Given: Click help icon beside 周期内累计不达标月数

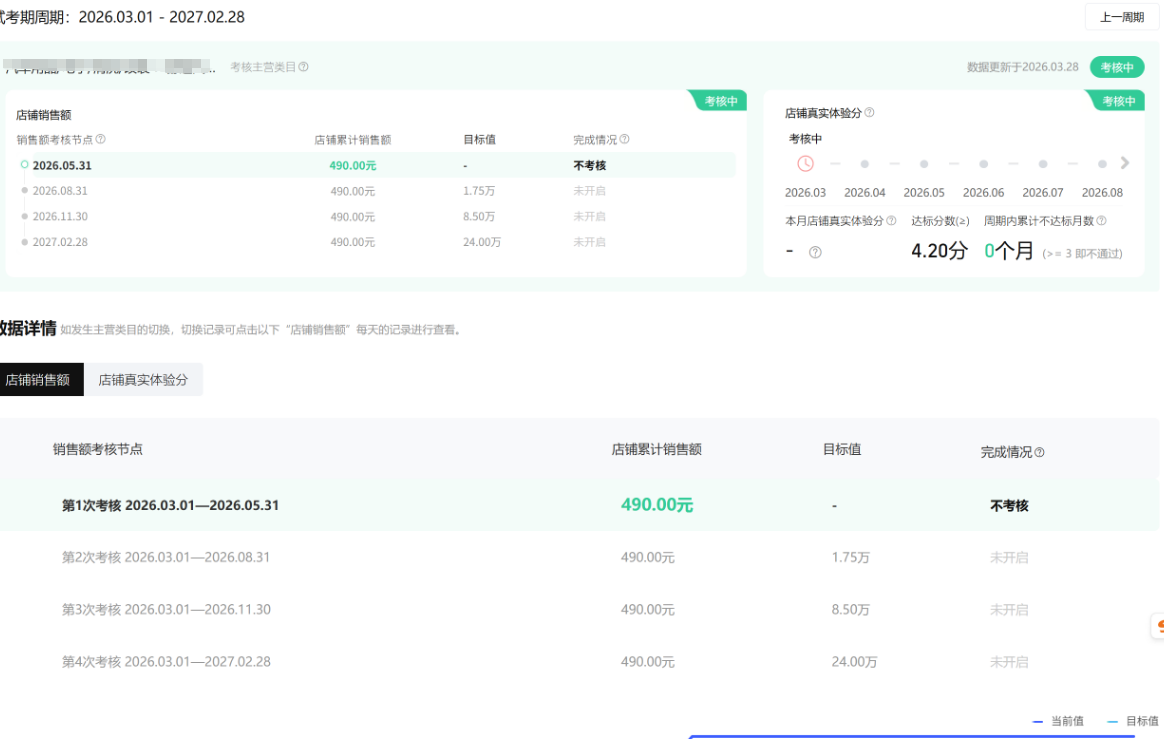Looking at the screenshot, I should pos(1102,221).
